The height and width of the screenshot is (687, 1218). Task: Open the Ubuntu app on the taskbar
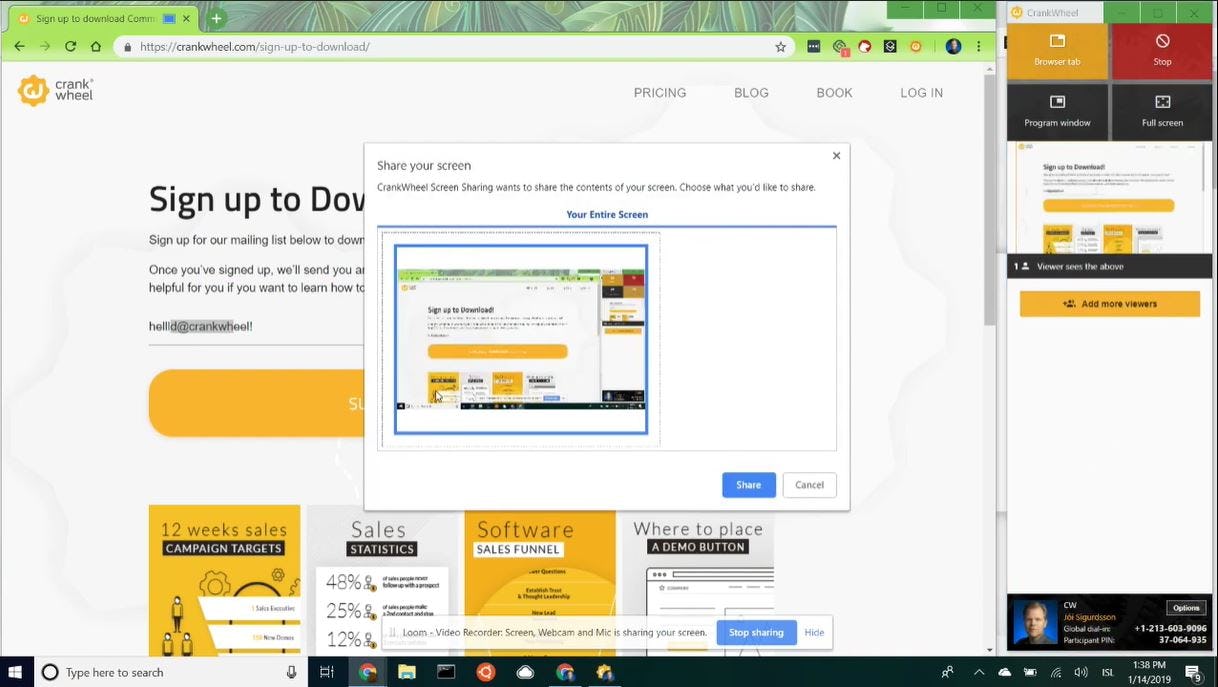pyautogui.click(x=485, y=672)
